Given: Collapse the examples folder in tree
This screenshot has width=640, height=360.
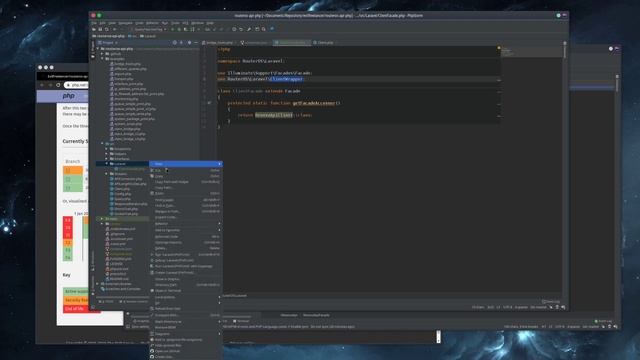Looking at the screenshot, I should 102,59.
